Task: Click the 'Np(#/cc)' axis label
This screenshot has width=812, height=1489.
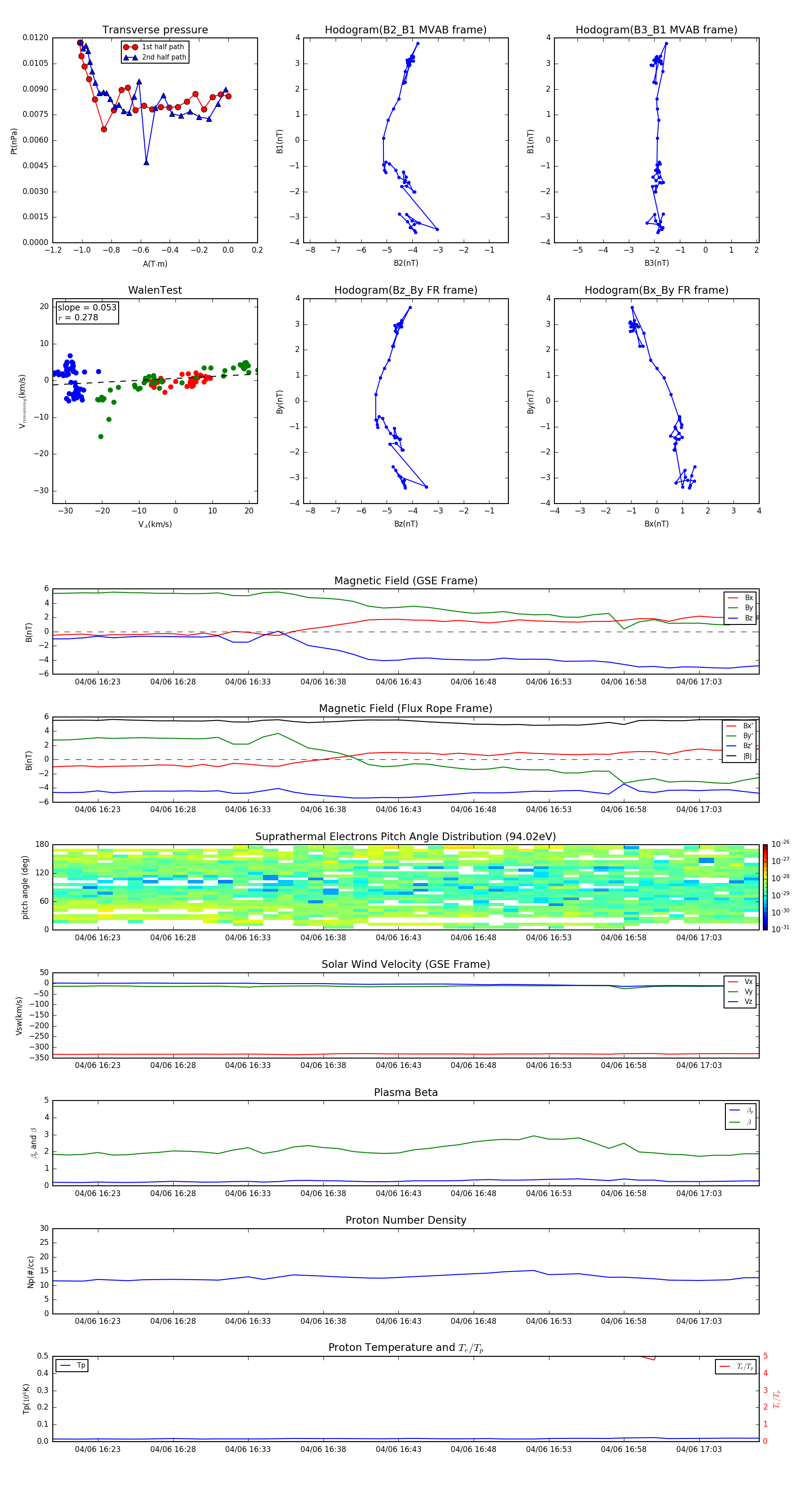Action: 31,1272
